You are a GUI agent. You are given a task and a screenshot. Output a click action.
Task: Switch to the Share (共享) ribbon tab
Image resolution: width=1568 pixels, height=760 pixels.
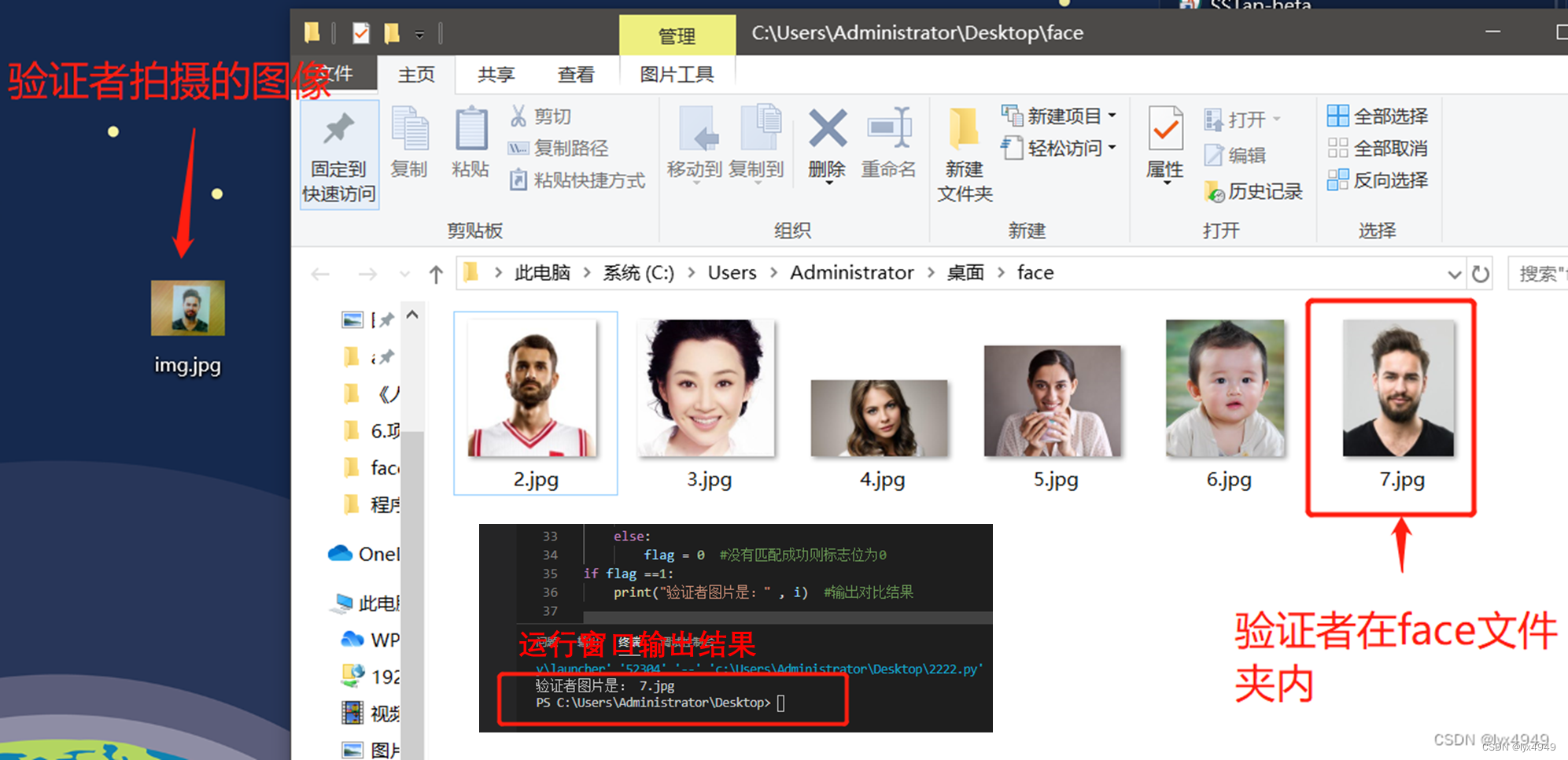pyautogui.click(x=496, y=75)
